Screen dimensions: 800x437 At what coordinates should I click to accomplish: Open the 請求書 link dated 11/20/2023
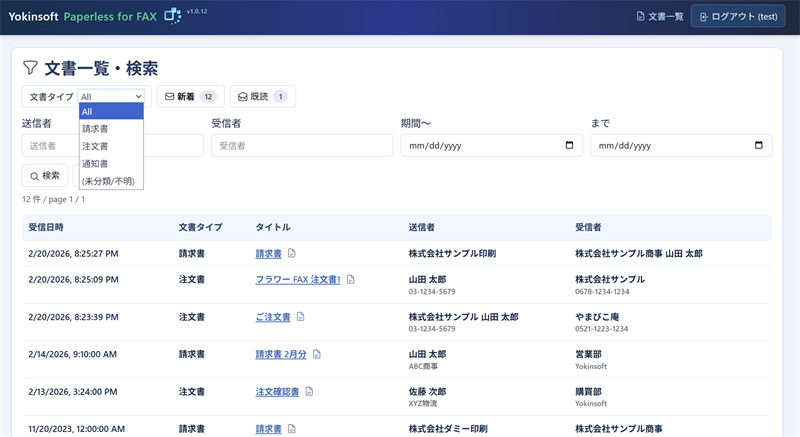coord(268,429)
